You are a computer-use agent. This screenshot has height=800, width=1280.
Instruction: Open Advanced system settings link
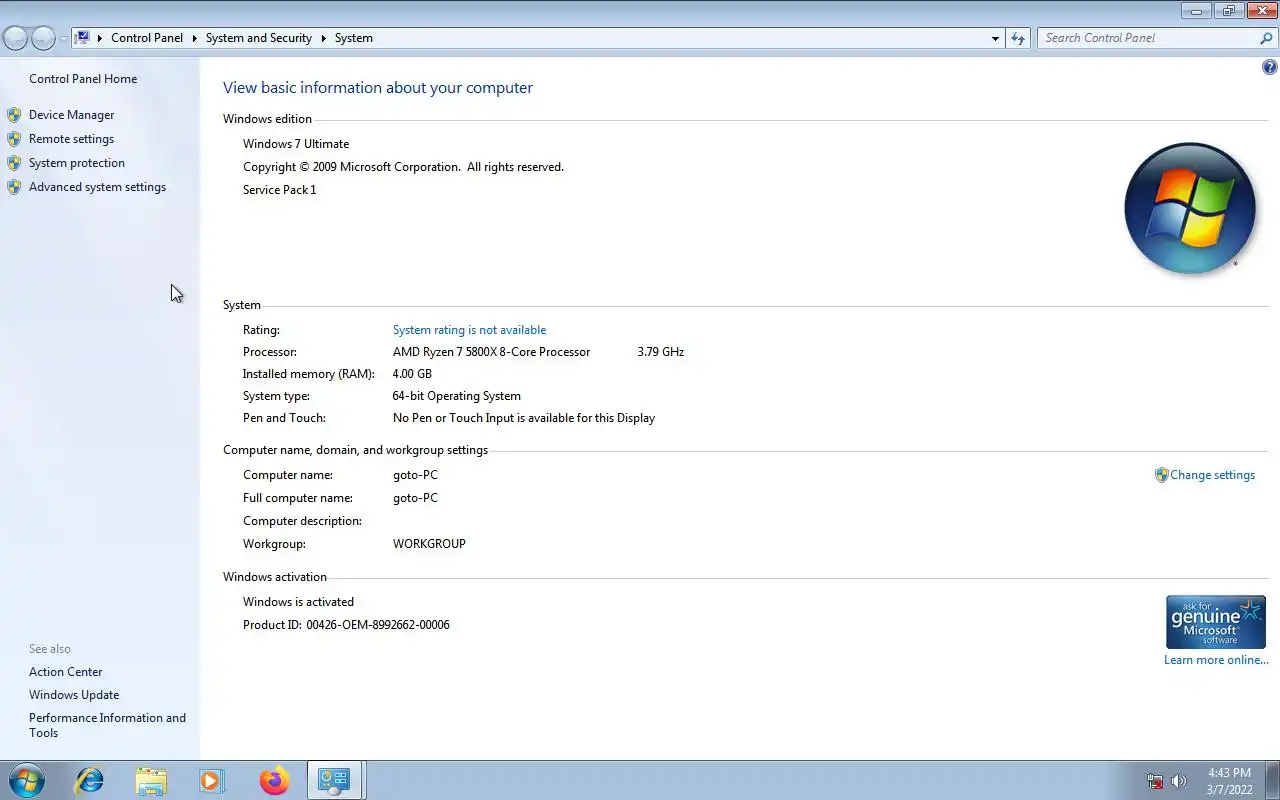pyautogui.click(x=98, y=187)
